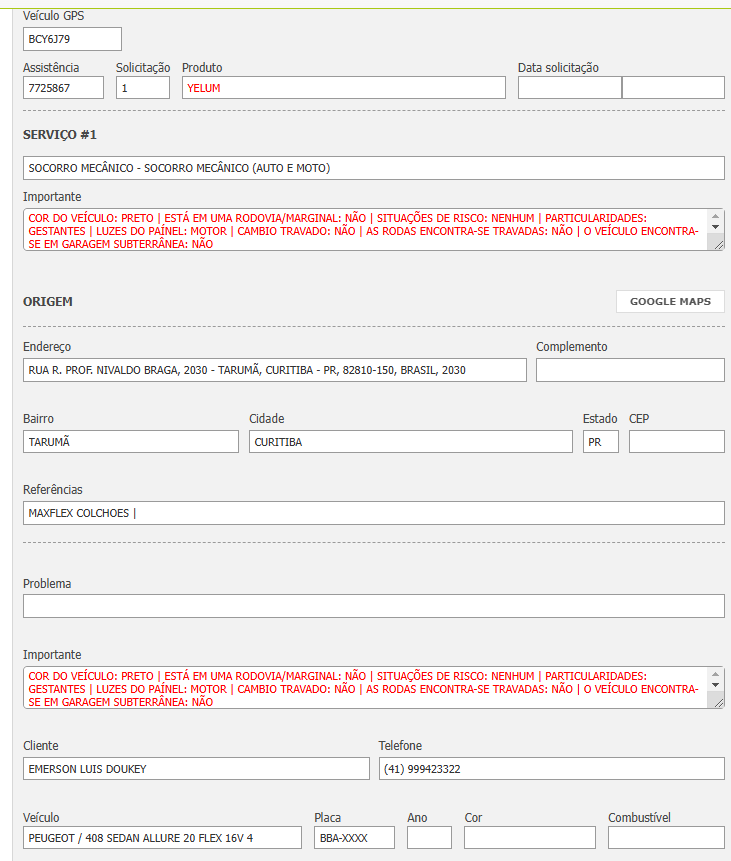Grab the resize handle of the first Importante textarea
Screen dimensions: 731x861
(717, 243)
